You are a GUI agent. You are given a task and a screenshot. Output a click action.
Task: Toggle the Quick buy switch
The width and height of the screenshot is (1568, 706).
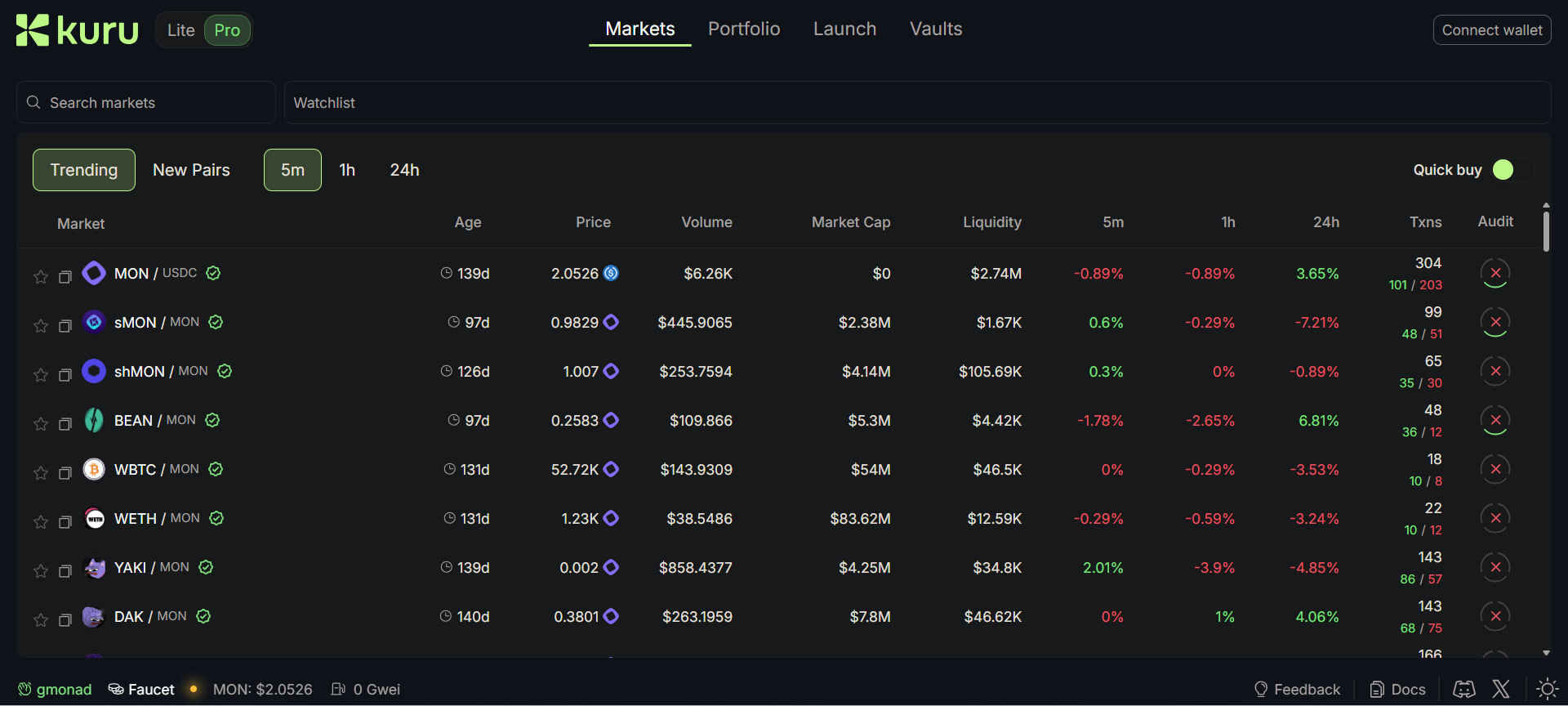pos(1513,169)
